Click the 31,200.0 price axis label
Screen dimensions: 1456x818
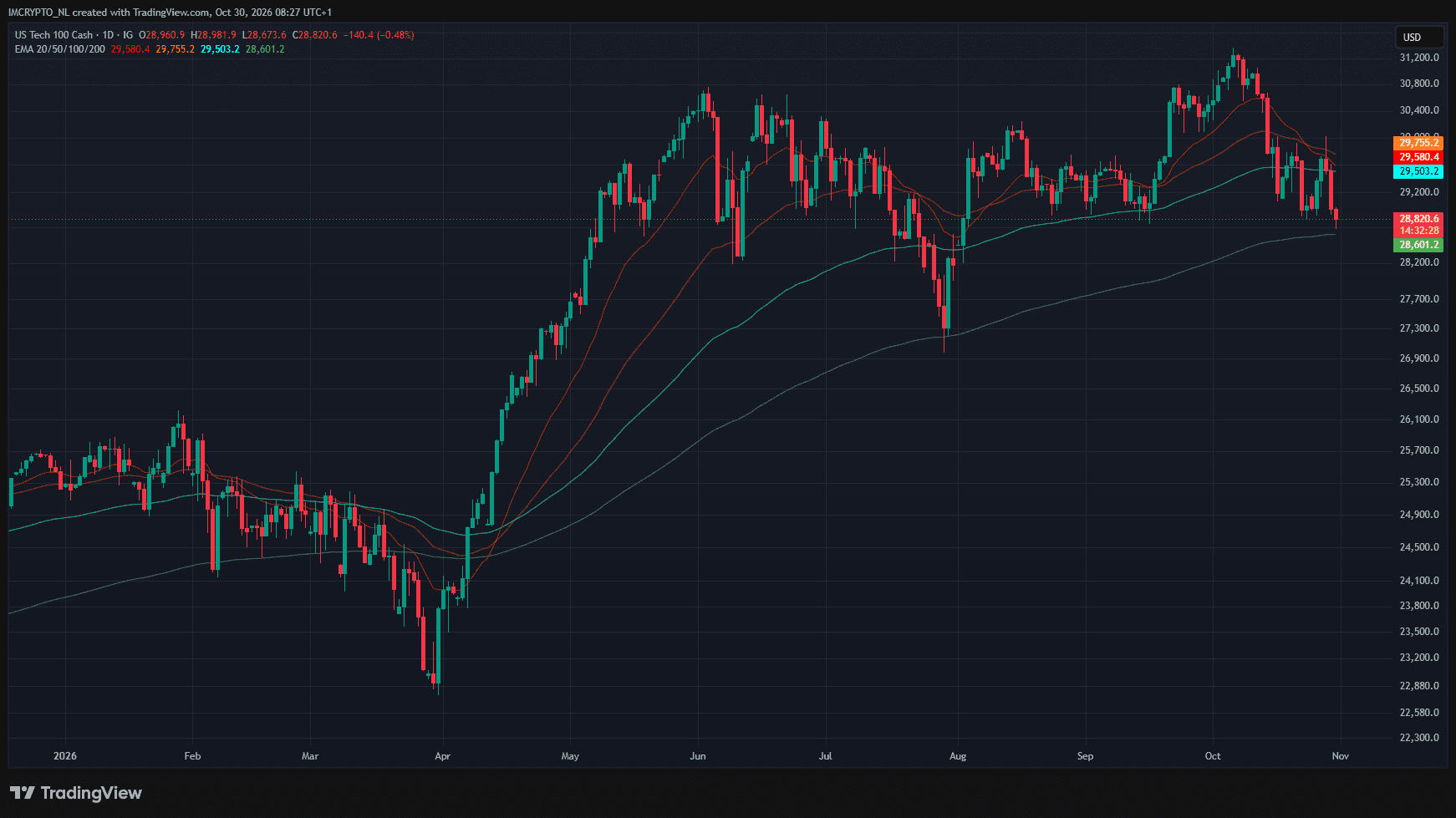click(x=1419, y=58)
